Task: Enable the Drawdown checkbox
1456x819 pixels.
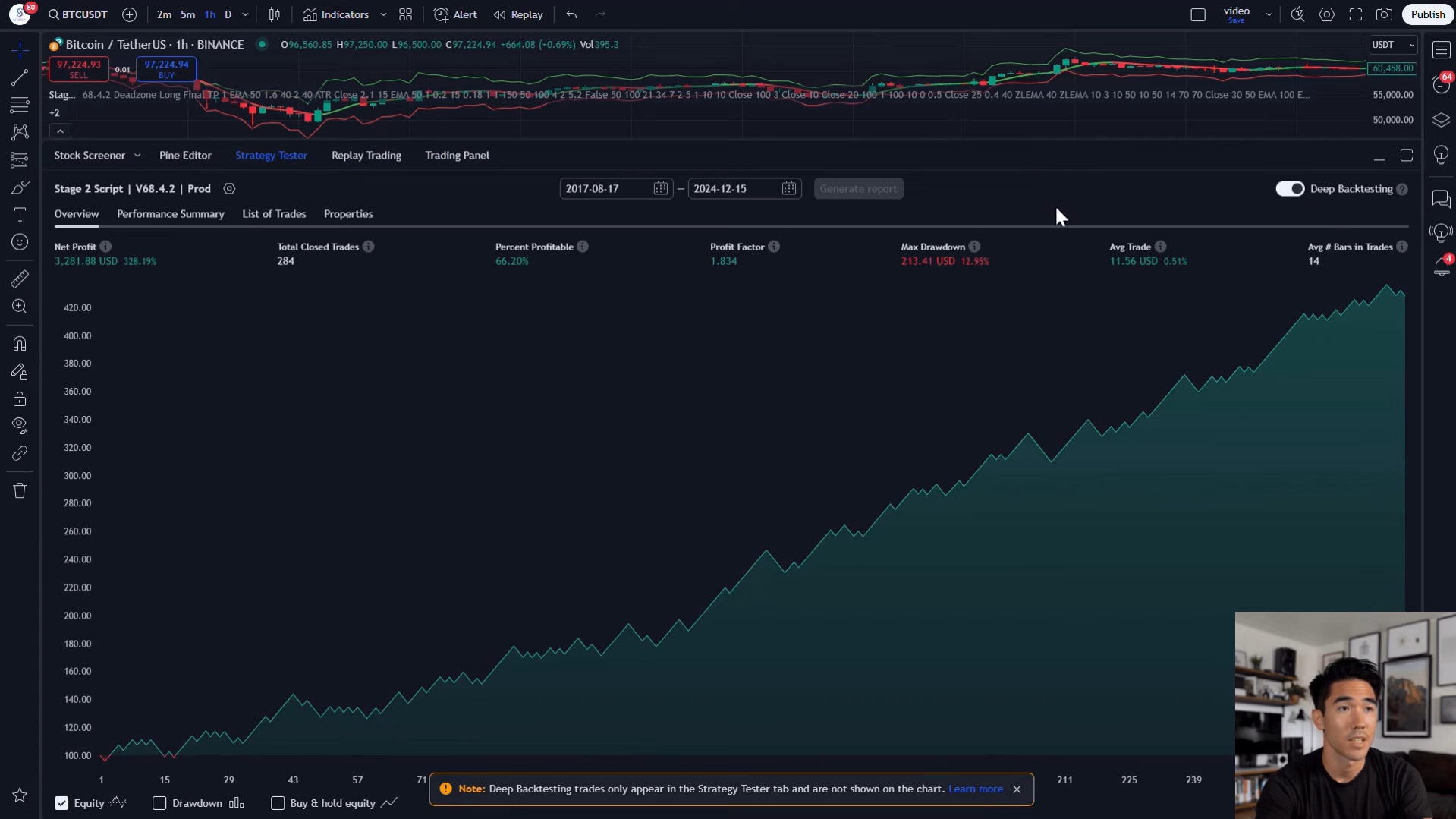Action: click(159, 803)
